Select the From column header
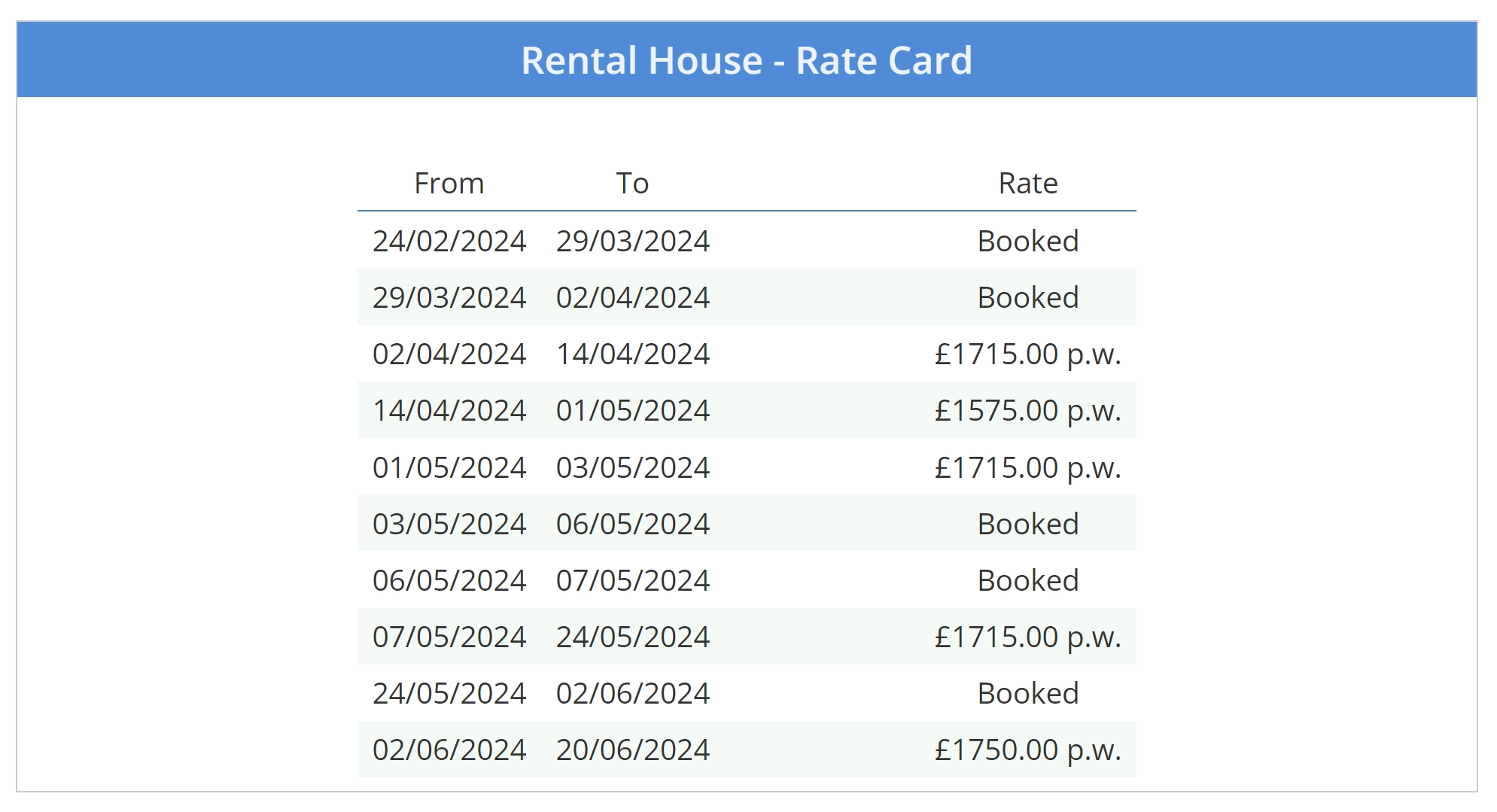 pos(449,183)
